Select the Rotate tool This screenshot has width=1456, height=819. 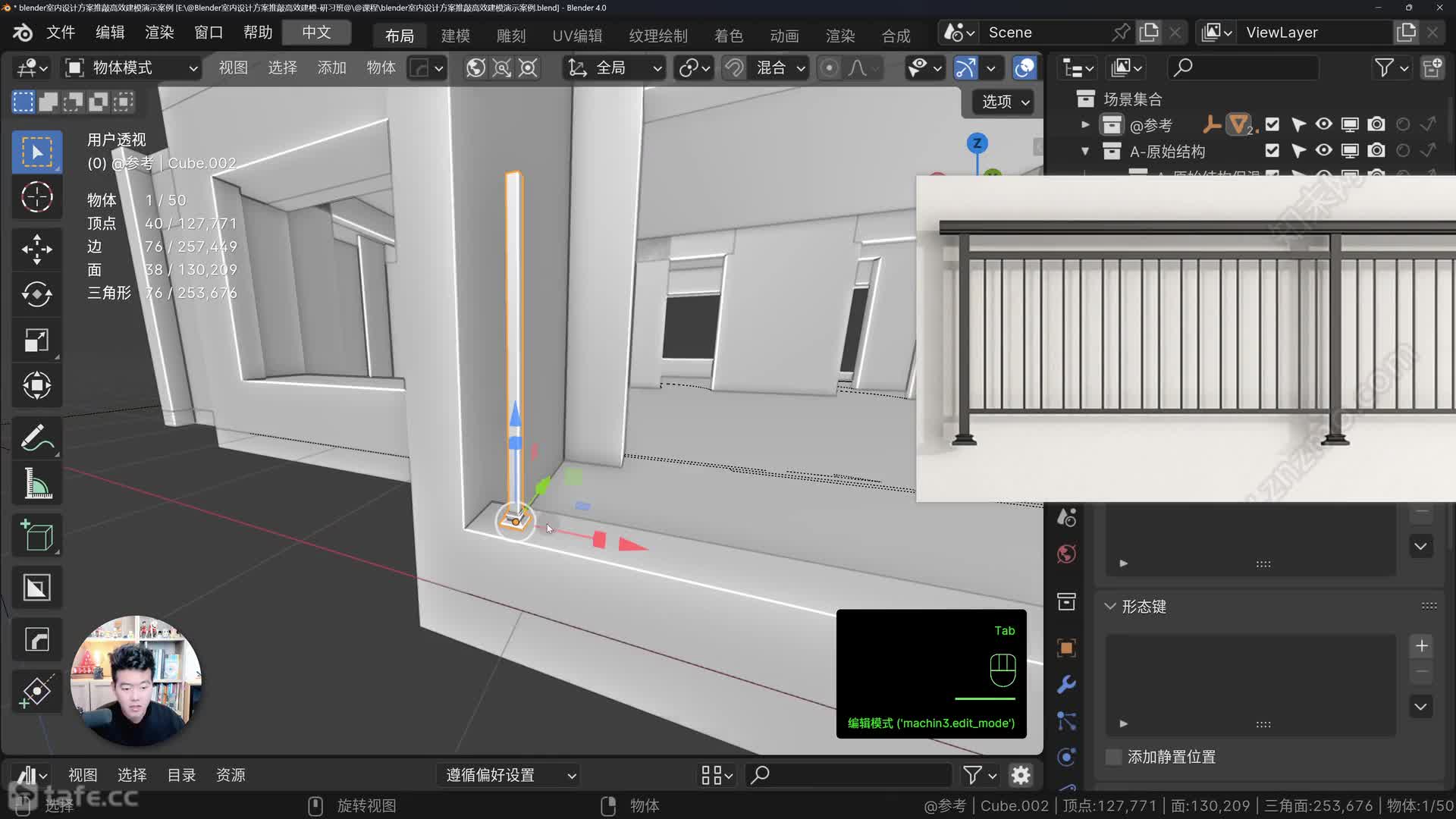[36, 294]
